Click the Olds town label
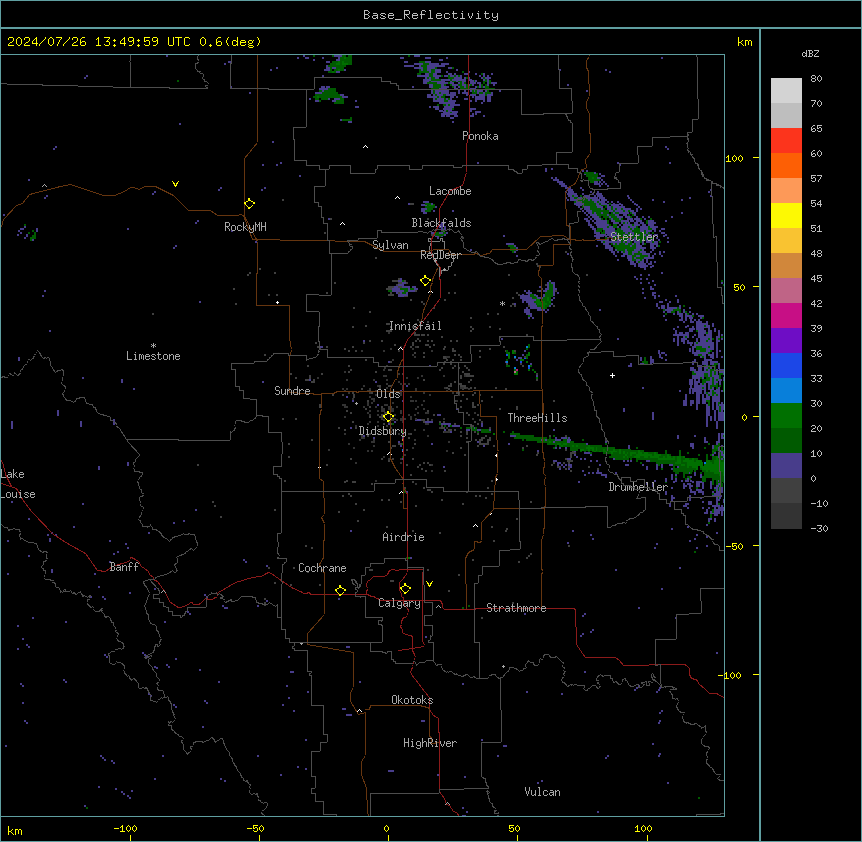The width and height of the screenshot is (862, 842). click(388, 394)
